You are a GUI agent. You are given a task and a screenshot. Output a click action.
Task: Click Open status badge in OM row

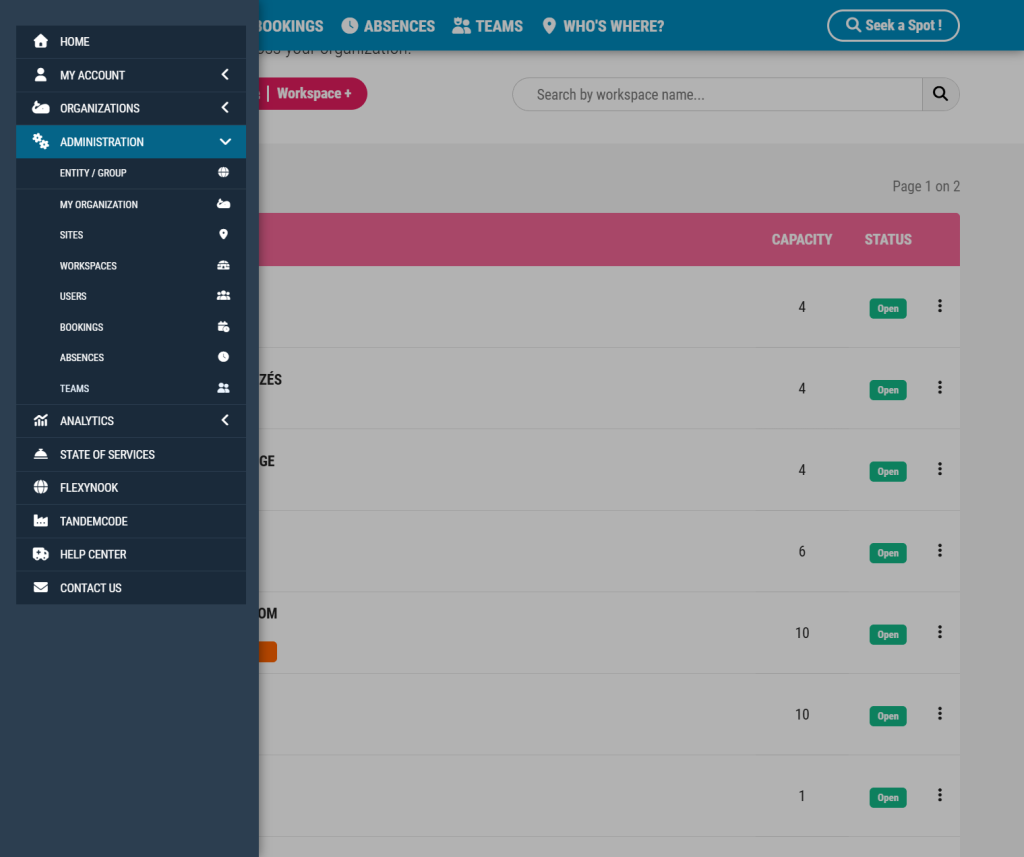(x=888, y=634)
